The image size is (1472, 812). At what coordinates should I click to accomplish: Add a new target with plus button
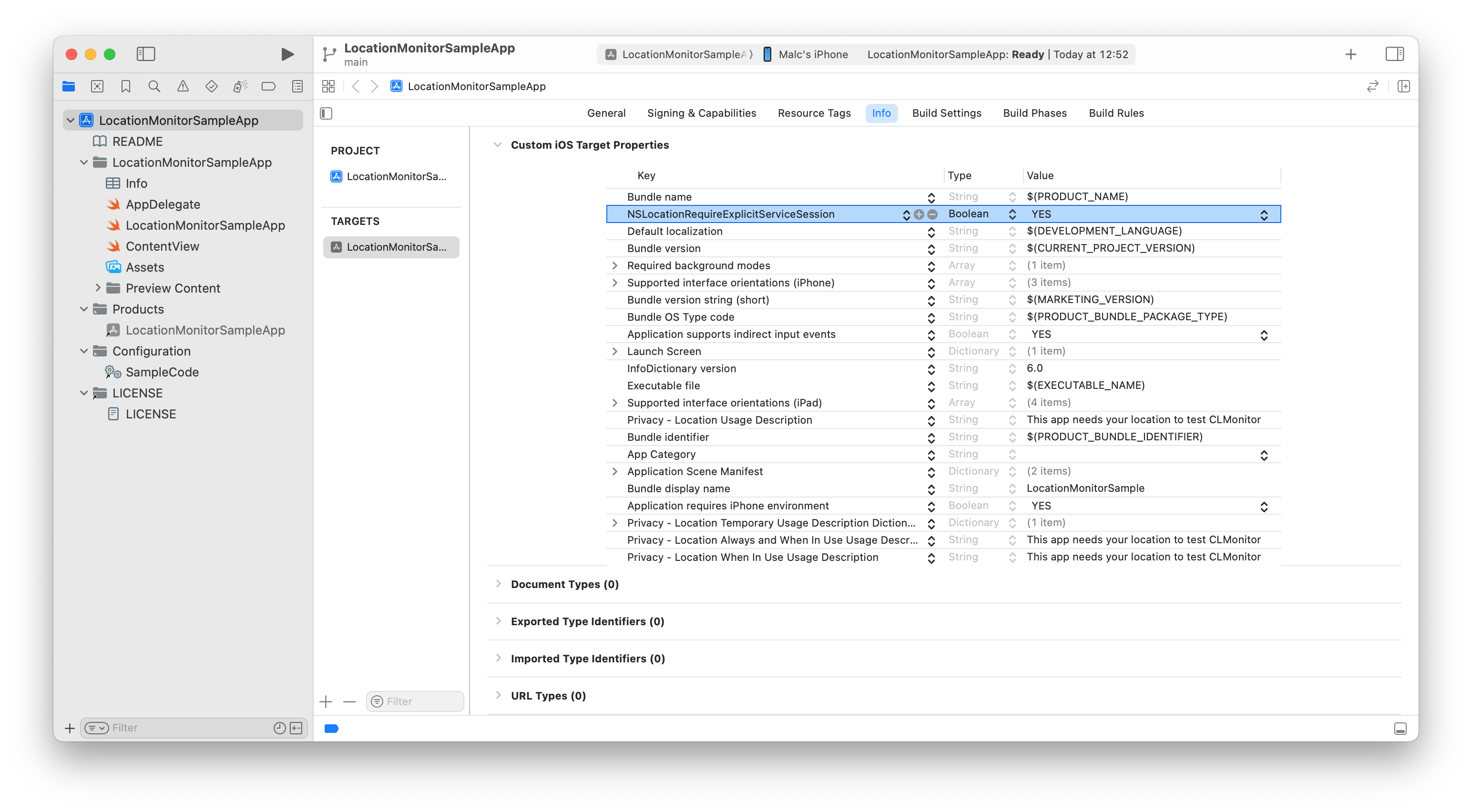coord(326,702)
